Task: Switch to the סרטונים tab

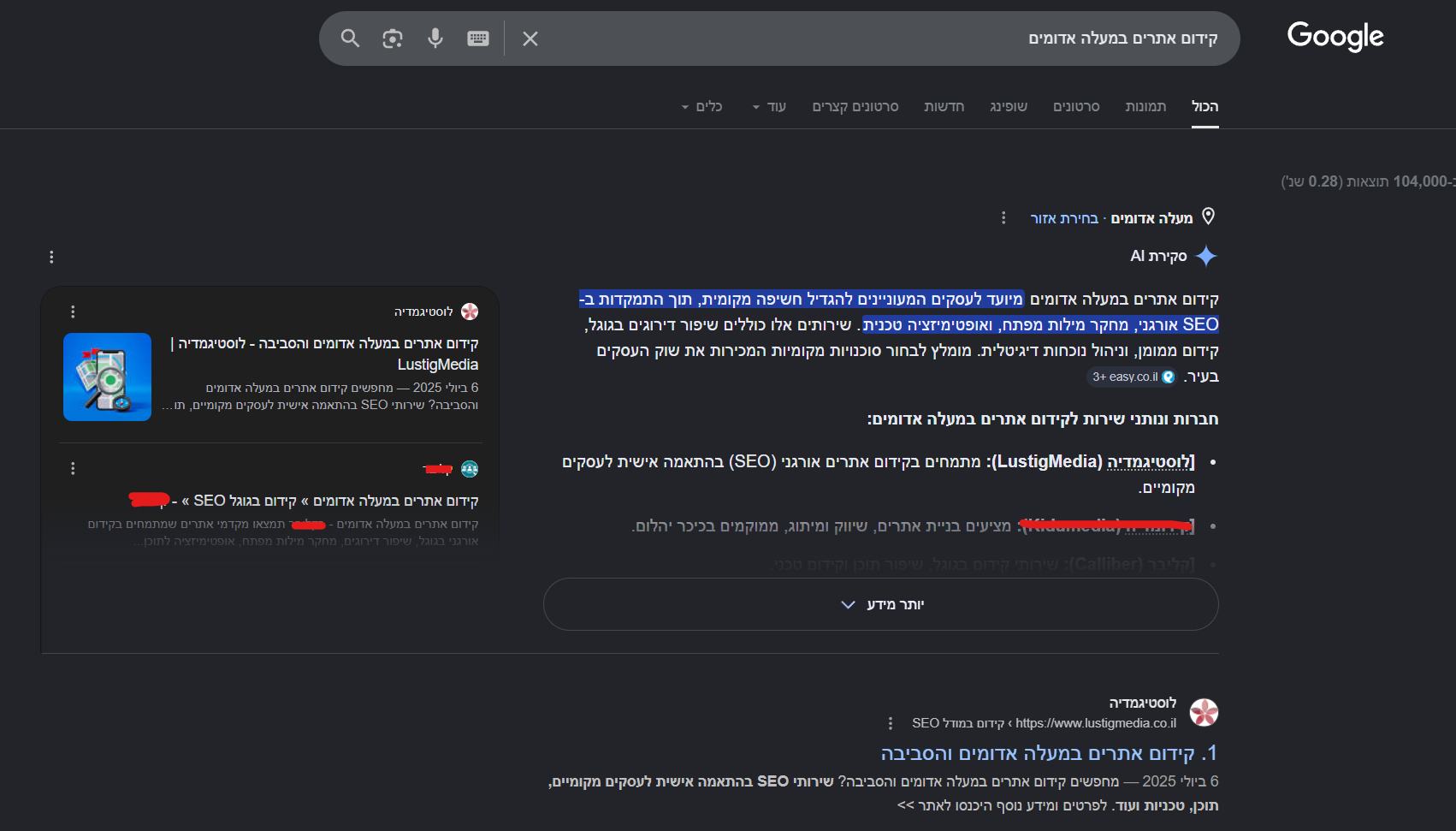Action: [x=1076, y=106]
